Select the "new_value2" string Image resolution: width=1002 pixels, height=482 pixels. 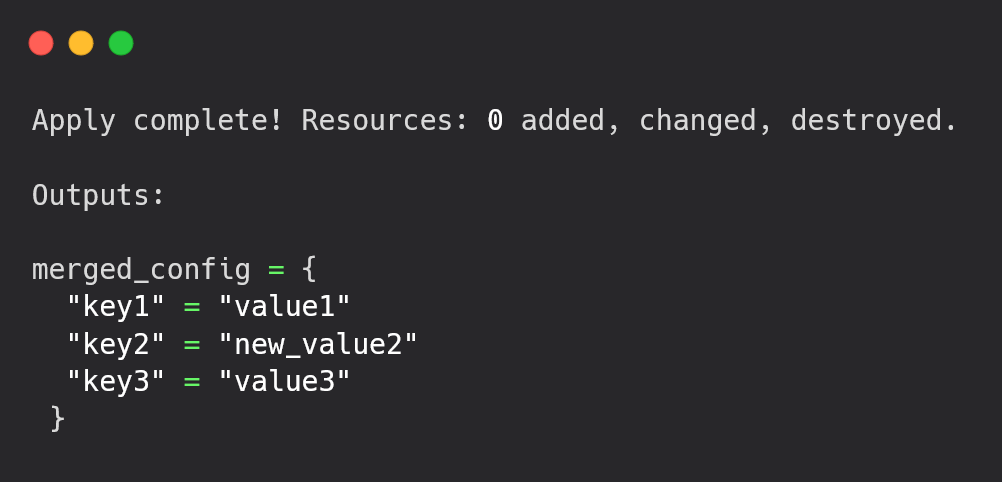click(318, 345)
